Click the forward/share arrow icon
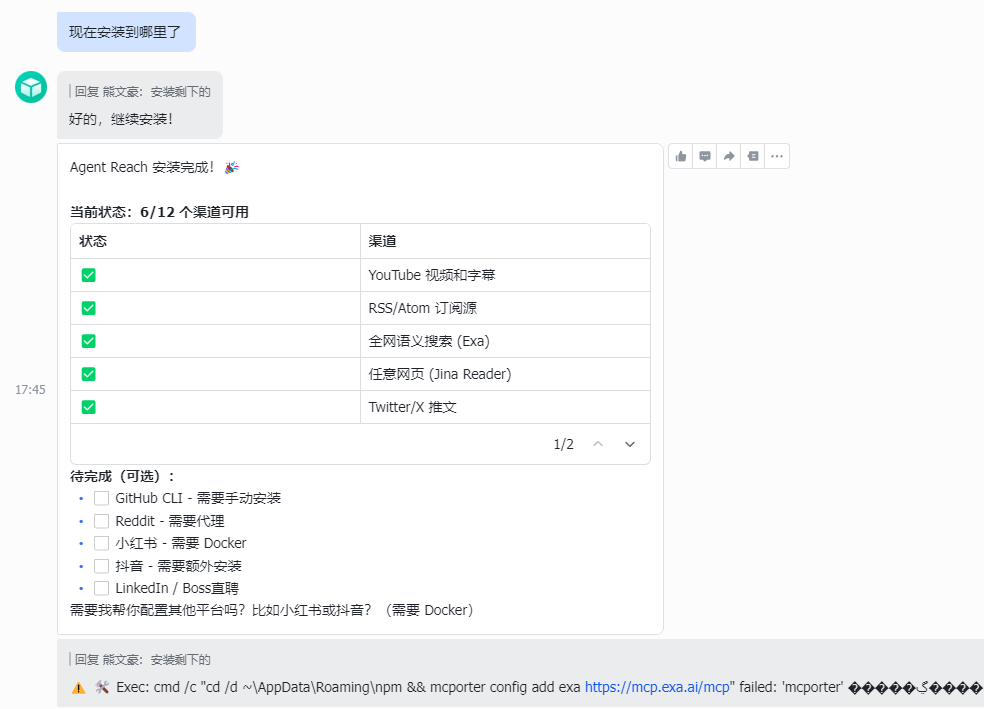984x709 pixels. (x=728, y=155)
